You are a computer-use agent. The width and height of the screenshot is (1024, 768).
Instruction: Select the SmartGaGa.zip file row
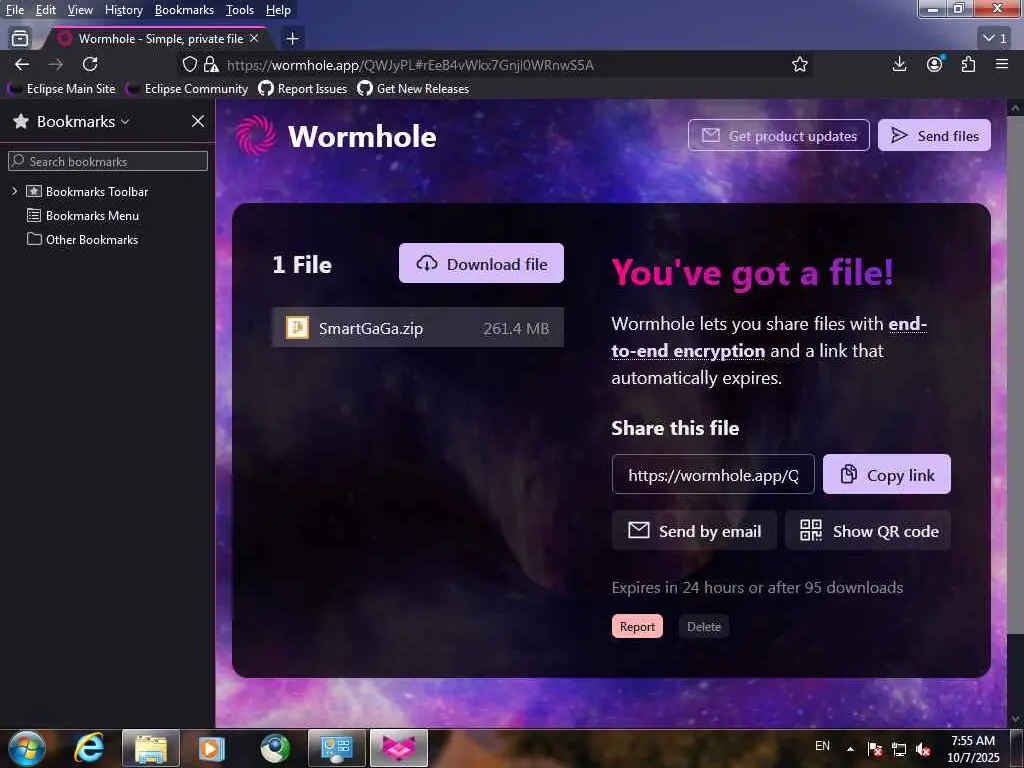point(417,328)
